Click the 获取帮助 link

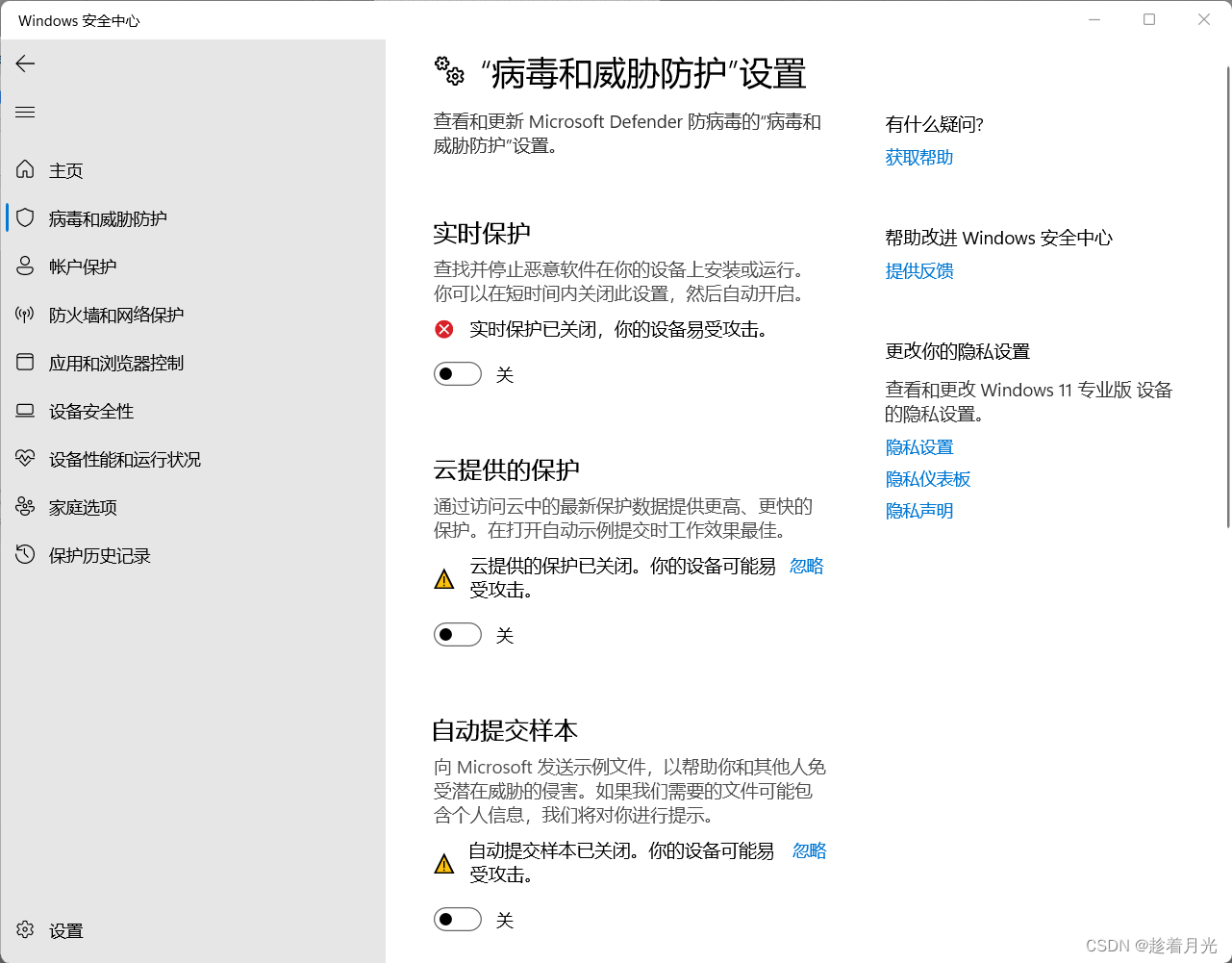click(x=919, y=158)
